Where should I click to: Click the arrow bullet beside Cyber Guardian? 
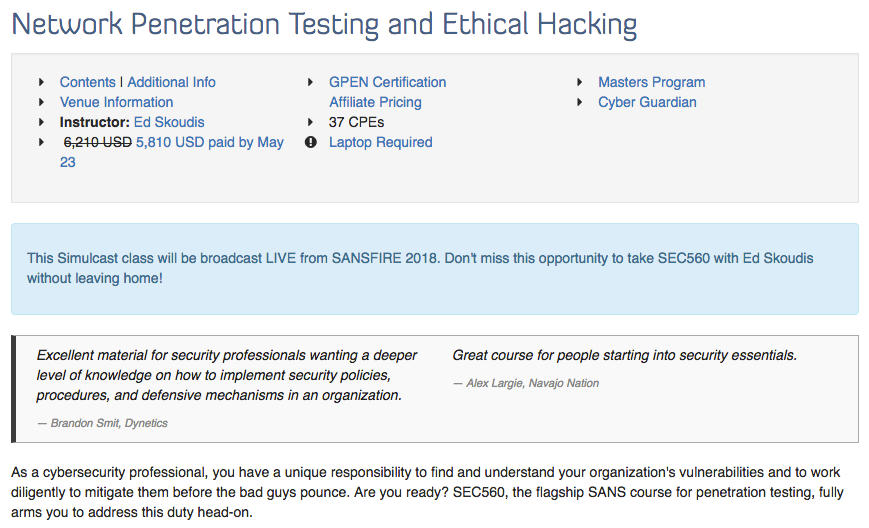click(x=580, y=102)
